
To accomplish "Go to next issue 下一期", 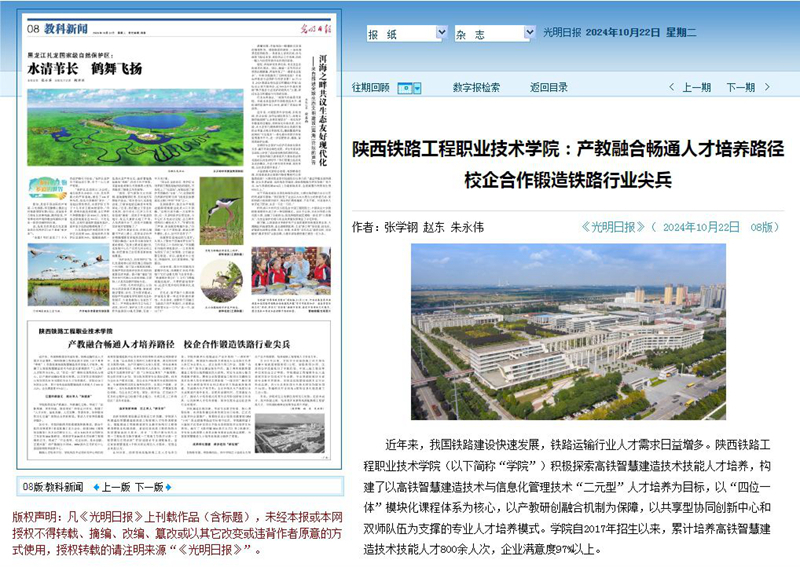I will (740, 87).
